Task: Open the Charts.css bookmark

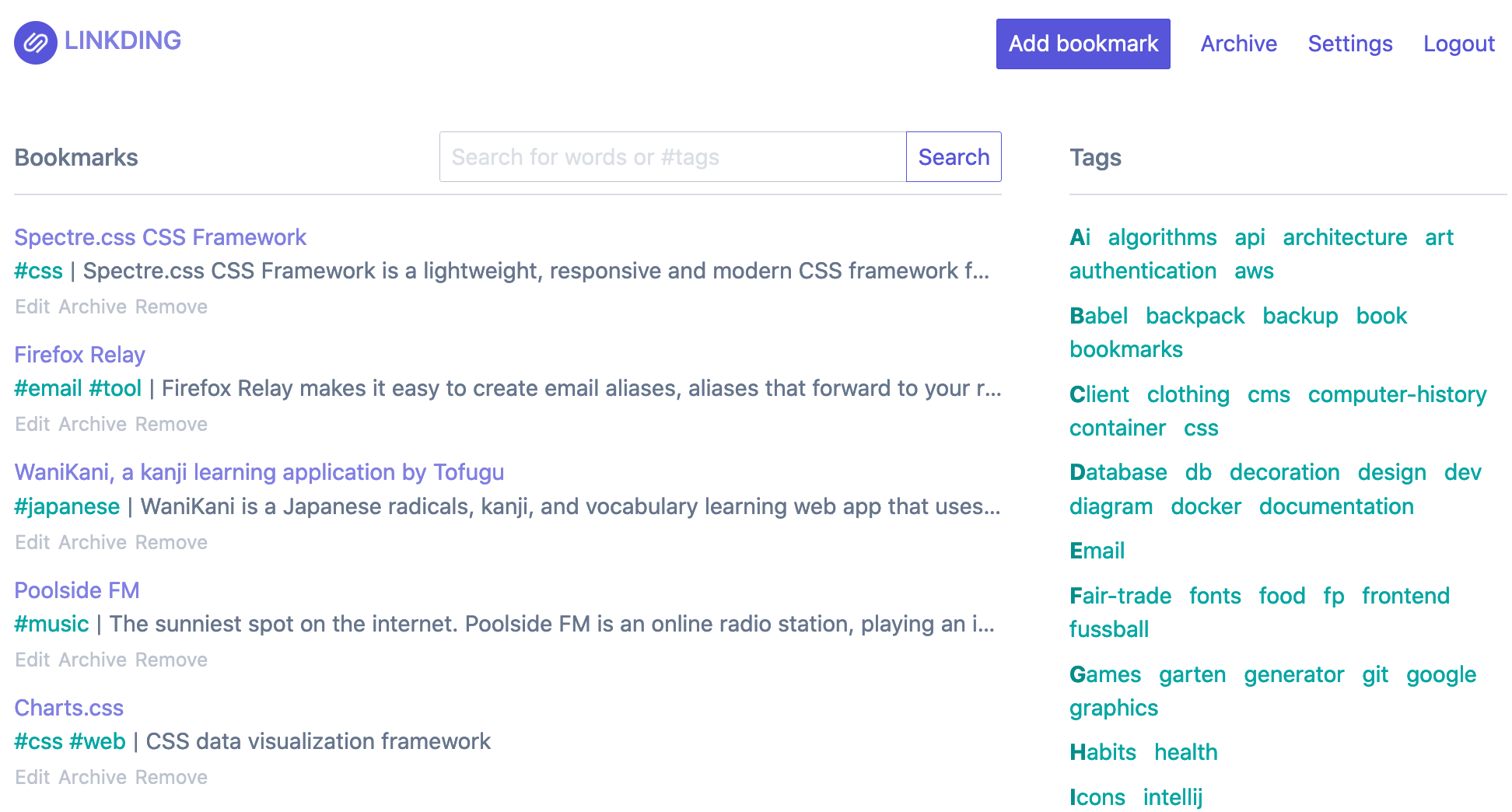Action: (x=68, y=708)
